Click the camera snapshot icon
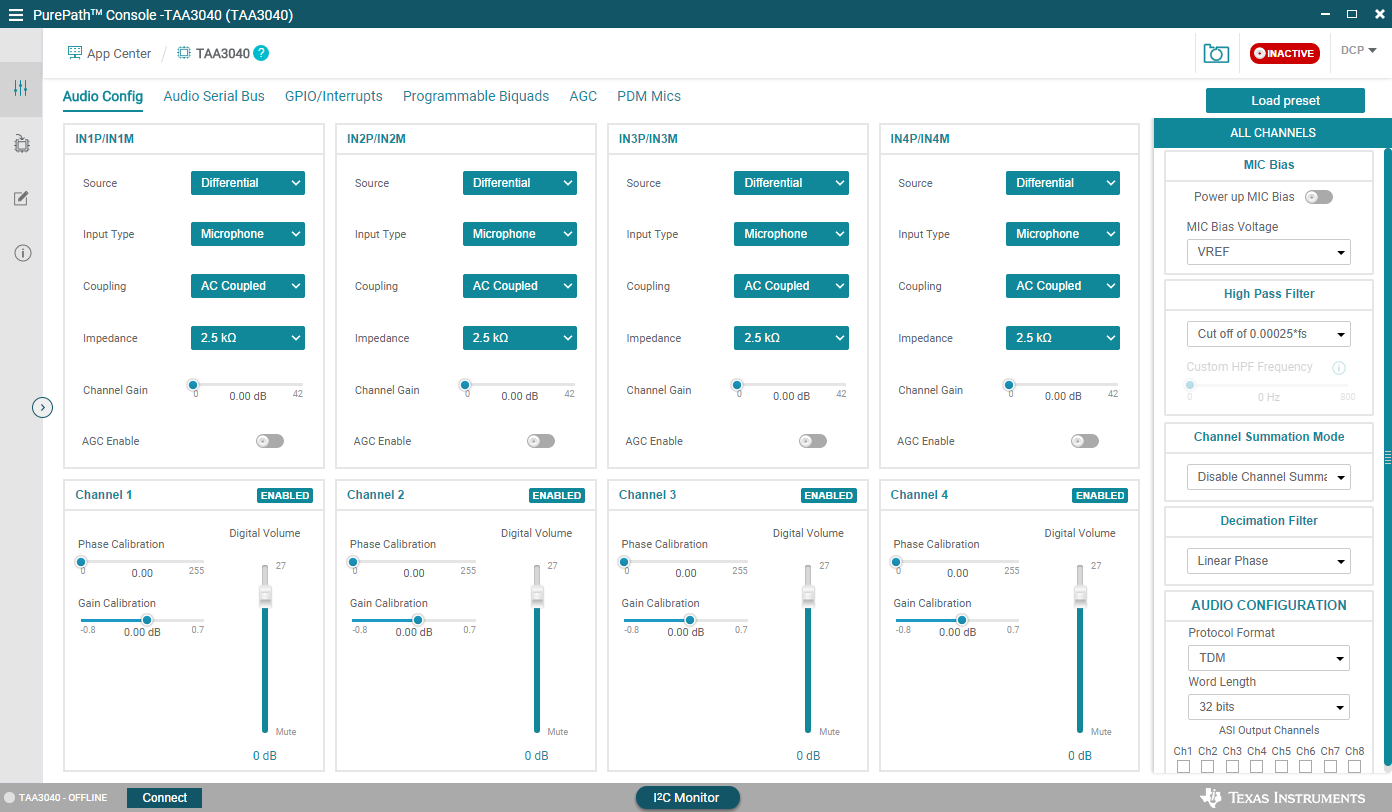The image size is (1392, 812). coord(1216,54)
